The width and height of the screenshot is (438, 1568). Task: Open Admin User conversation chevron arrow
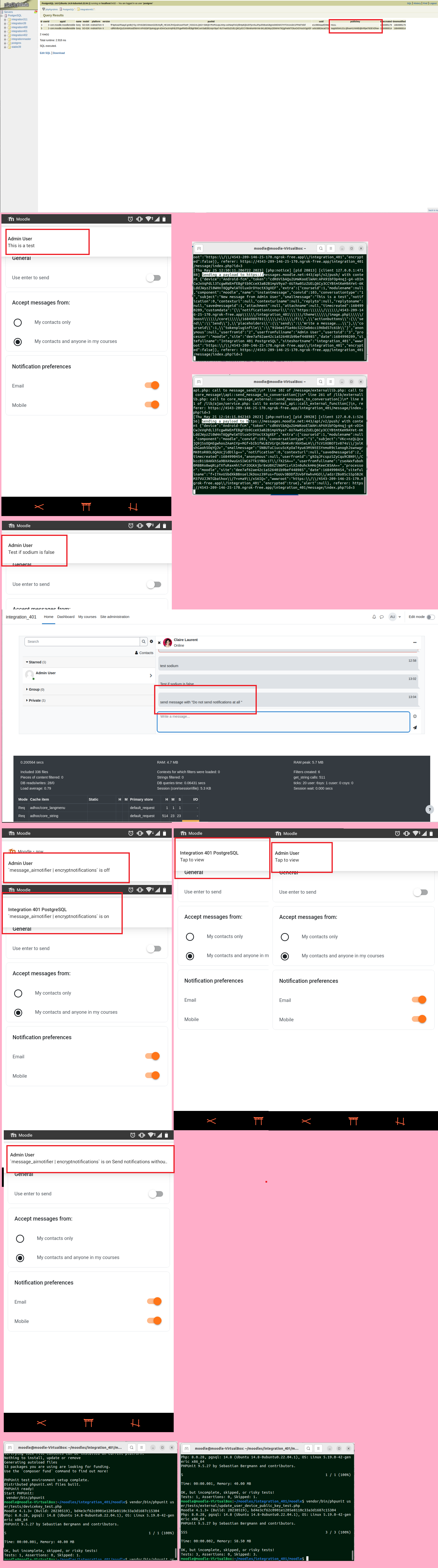coord(151,676)
